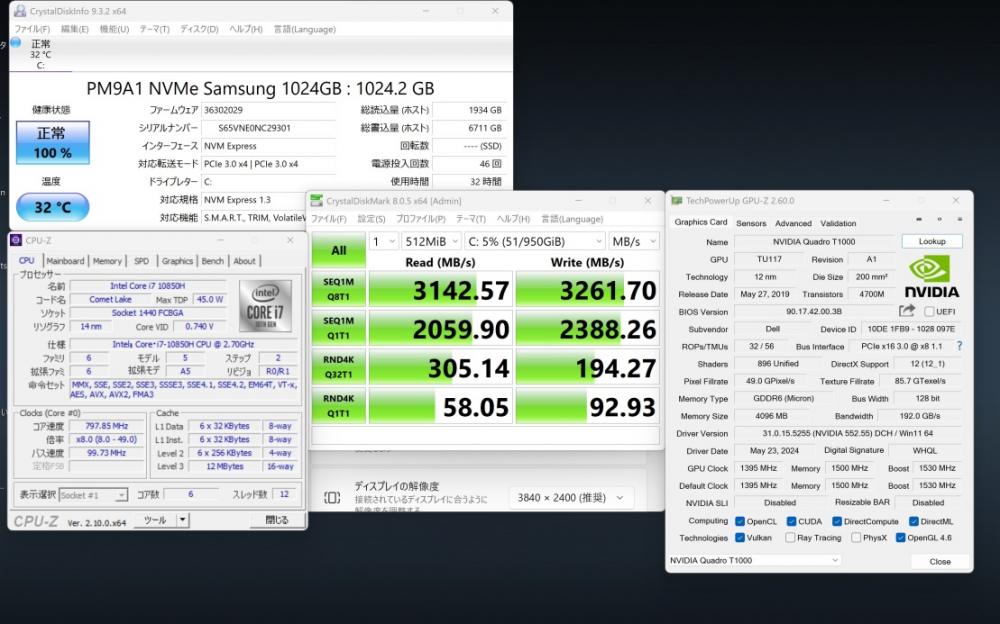Open the NVIDIA Quadro T1000 card selector dropdown
Screen dimensions: 1000x624
[x=754, y=560]
